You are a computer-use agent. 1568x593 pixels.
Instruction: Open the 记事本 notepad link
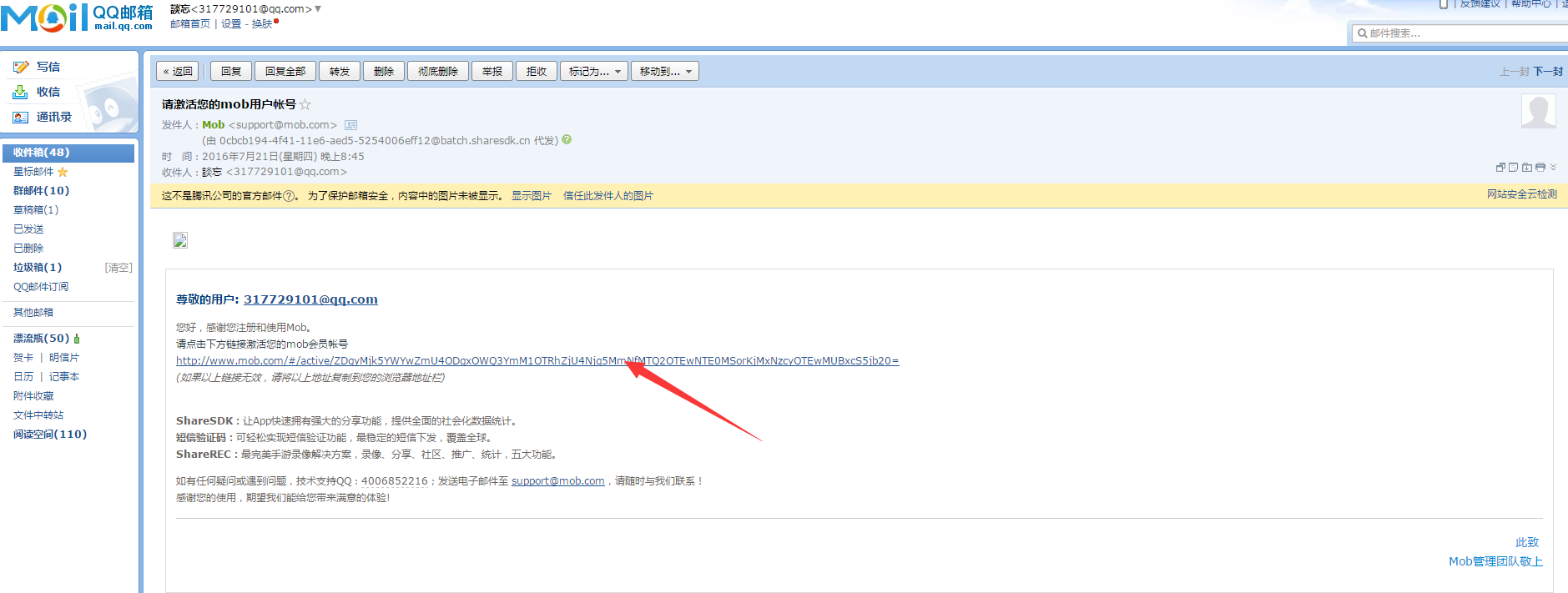64,377
